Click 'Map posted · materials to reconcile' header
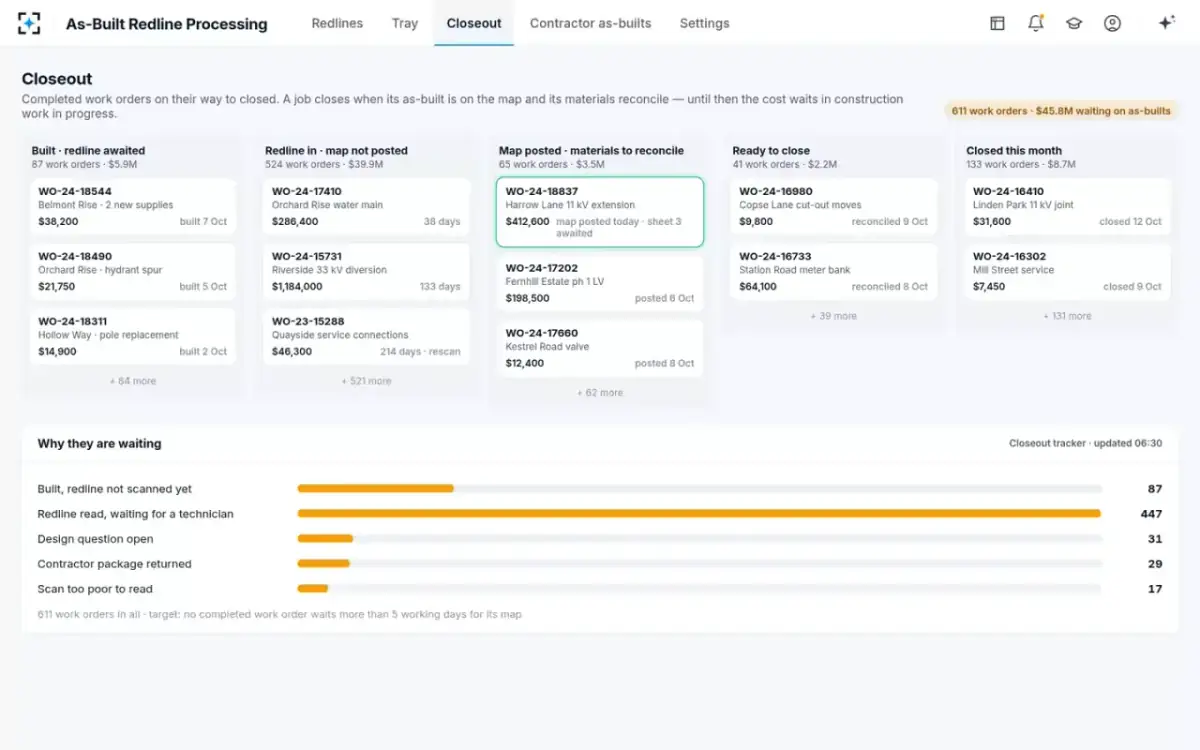1200x750 pixels. 591,151
